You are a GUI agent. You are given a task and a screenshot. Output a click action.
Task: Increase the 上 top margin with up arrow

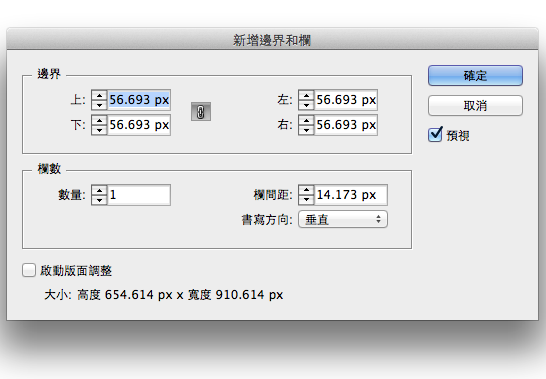100,95
